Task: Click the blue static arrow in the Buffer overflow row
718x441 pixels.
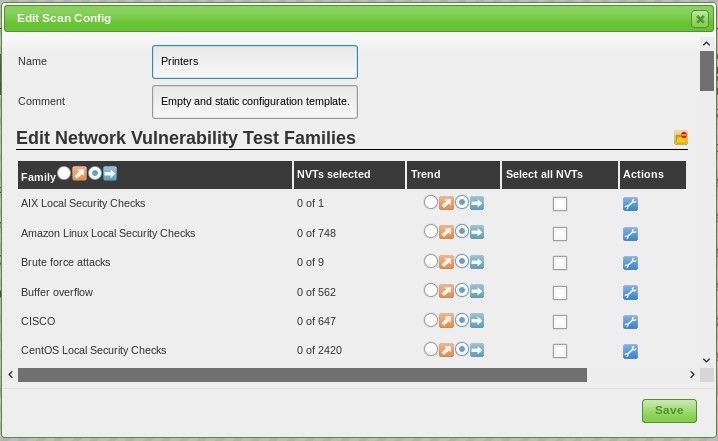Action: [x=477, y=291]
